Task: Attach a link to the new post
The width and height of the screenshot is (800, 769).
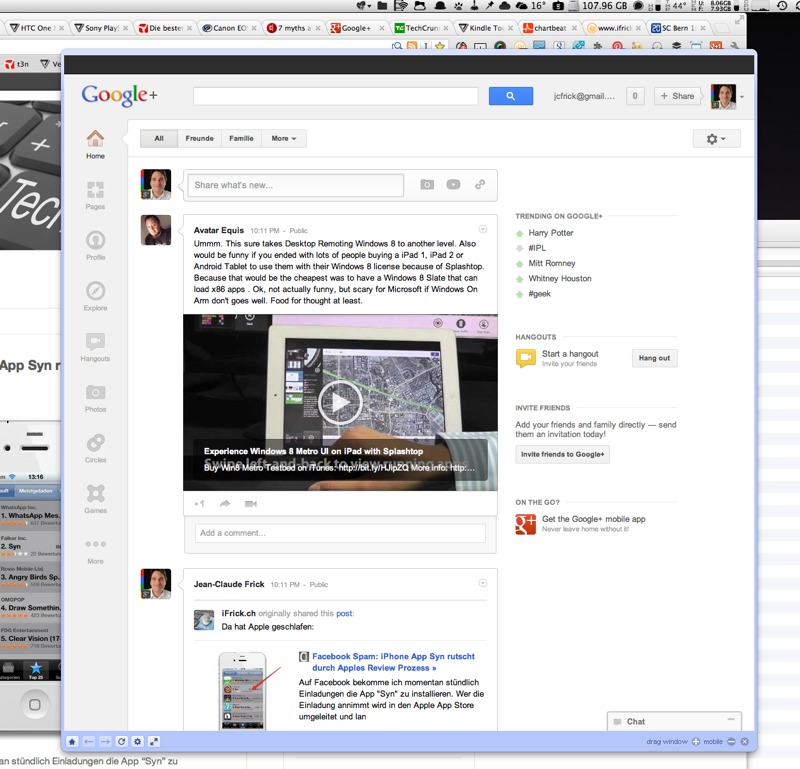Action: [x=480, y=185]
